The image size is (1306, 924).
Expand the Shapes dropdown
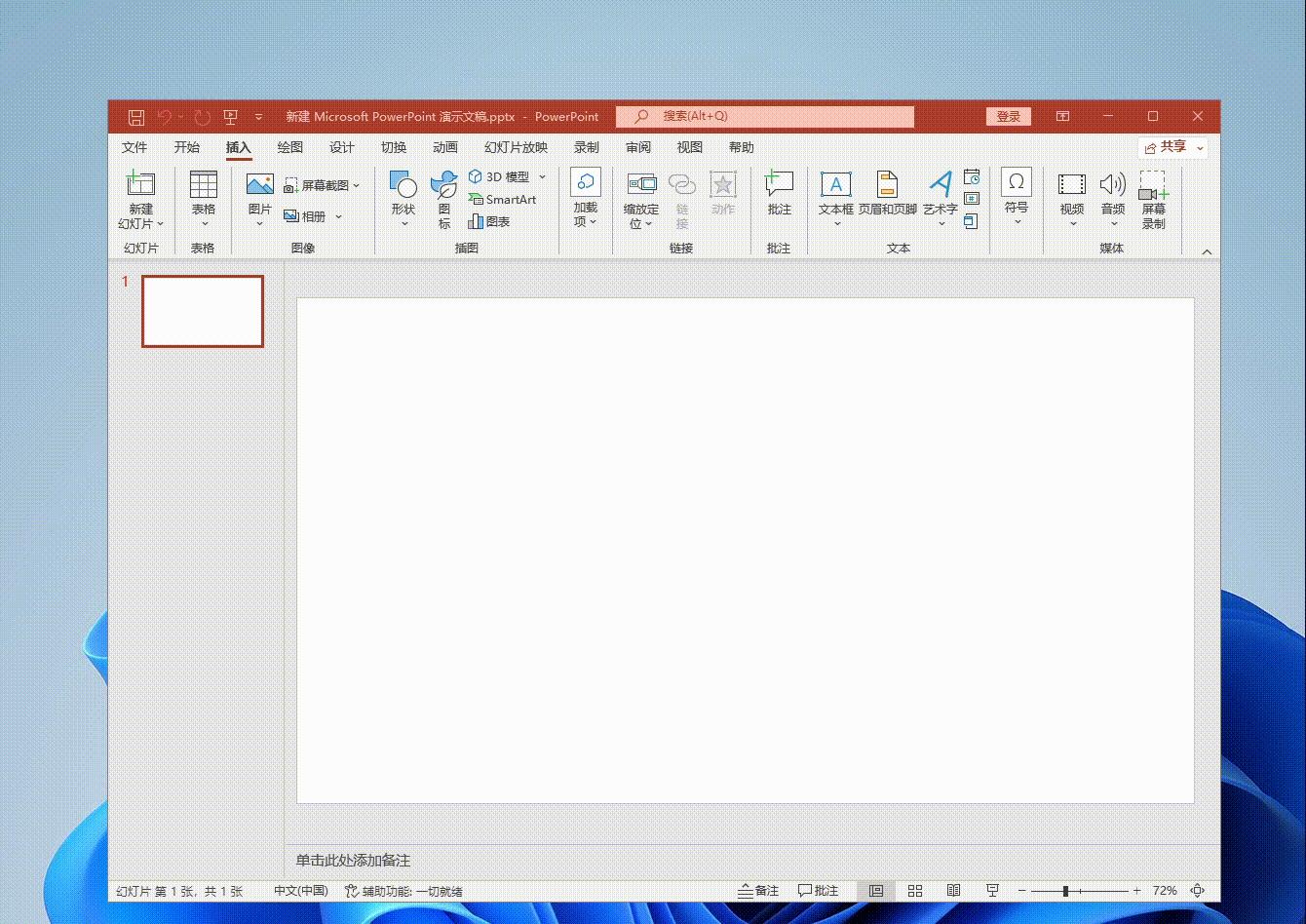point(403,224)
